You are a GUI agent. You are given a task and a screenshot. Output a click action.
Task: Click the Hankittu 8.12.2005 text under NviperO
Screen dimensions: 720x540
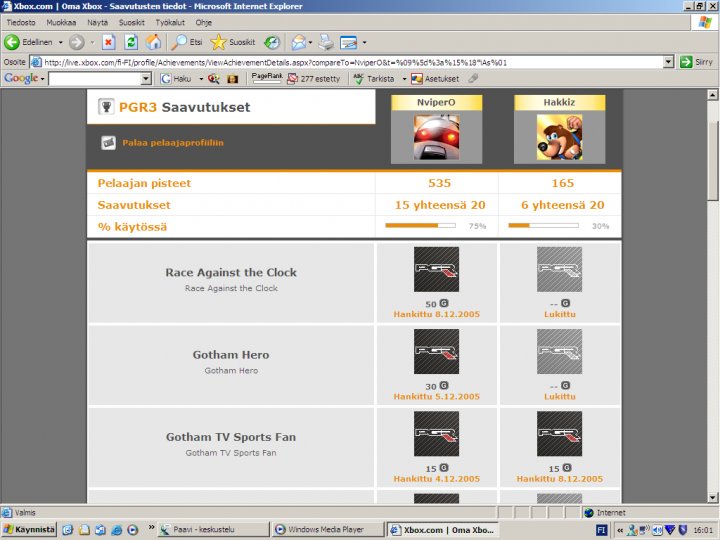tap(436, 315)
